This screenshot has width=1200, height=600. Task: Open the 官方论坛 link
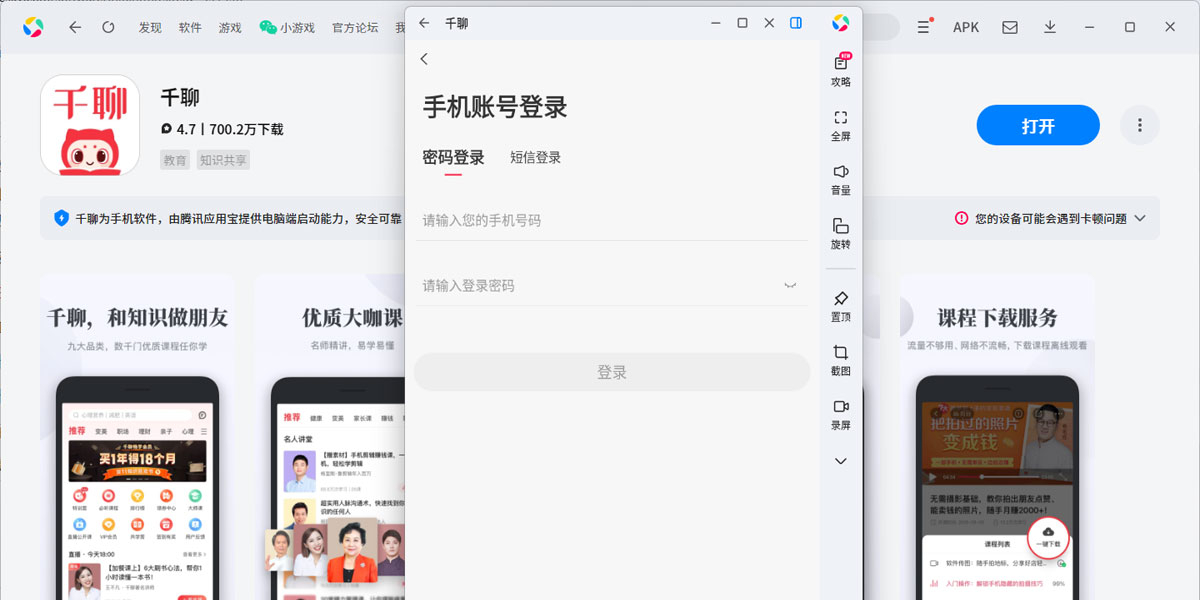tap(355, 27)
